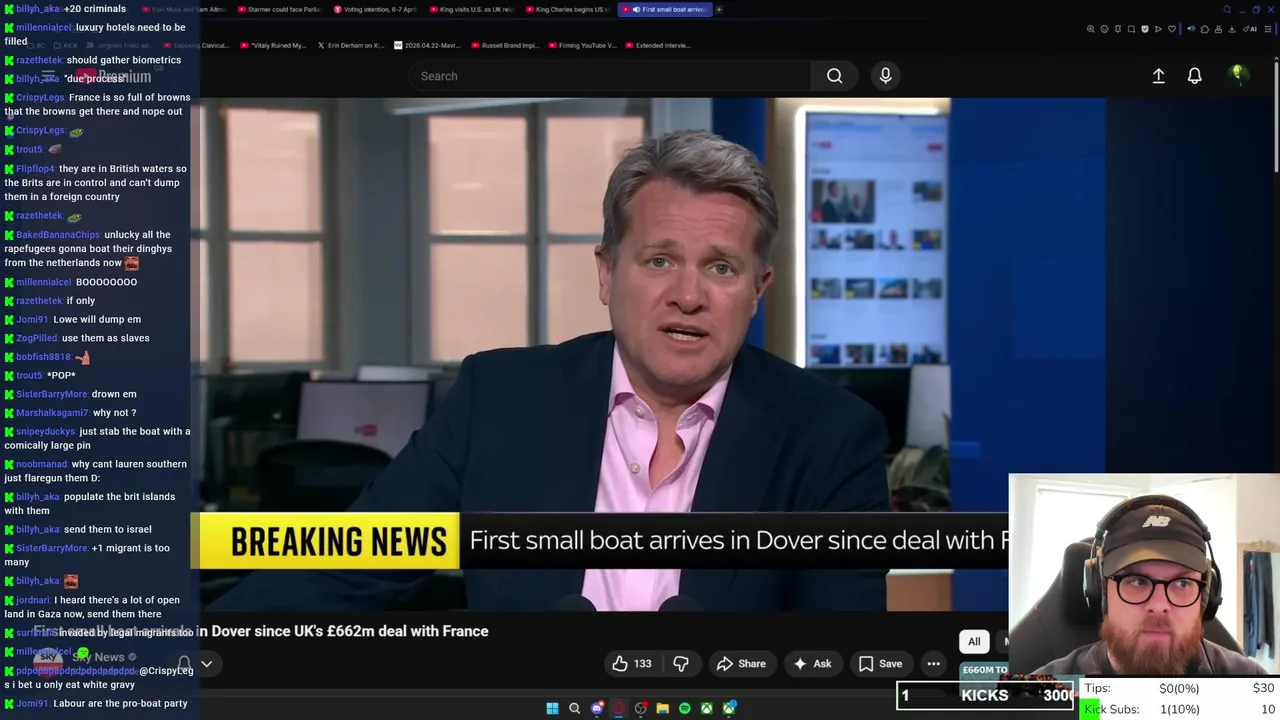
Task: Click the shield ad blocker icon
Action: click(x=1145, y=29)
